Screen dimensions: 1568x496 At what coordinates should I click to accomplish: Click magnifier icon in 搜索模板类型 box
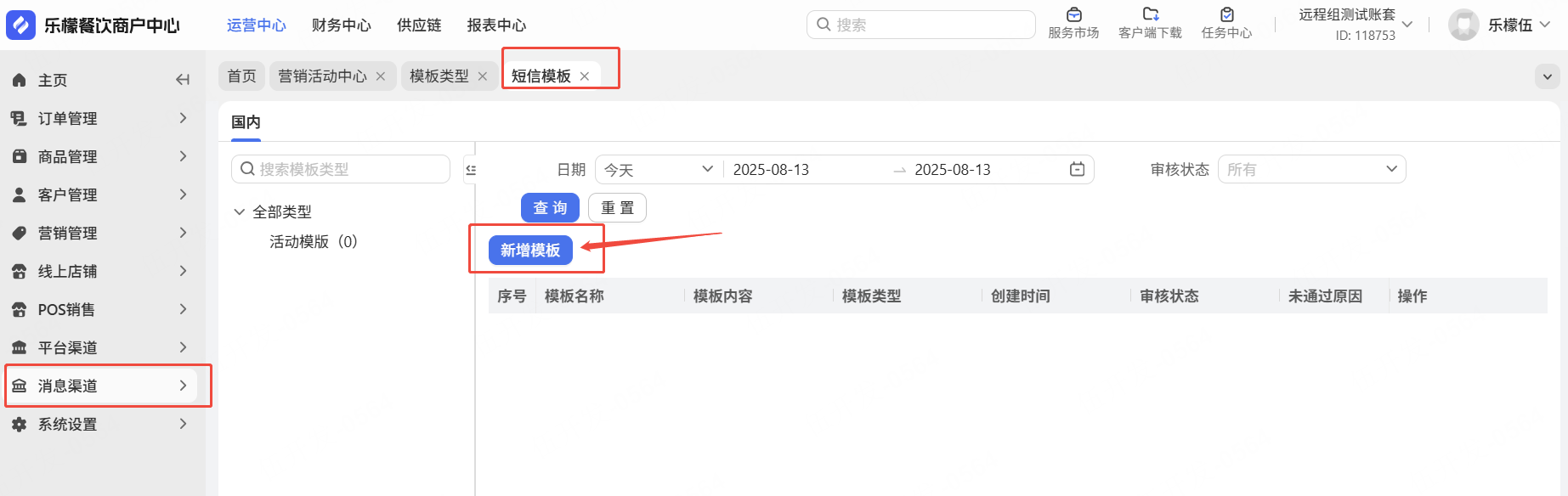tap(247, 169)
